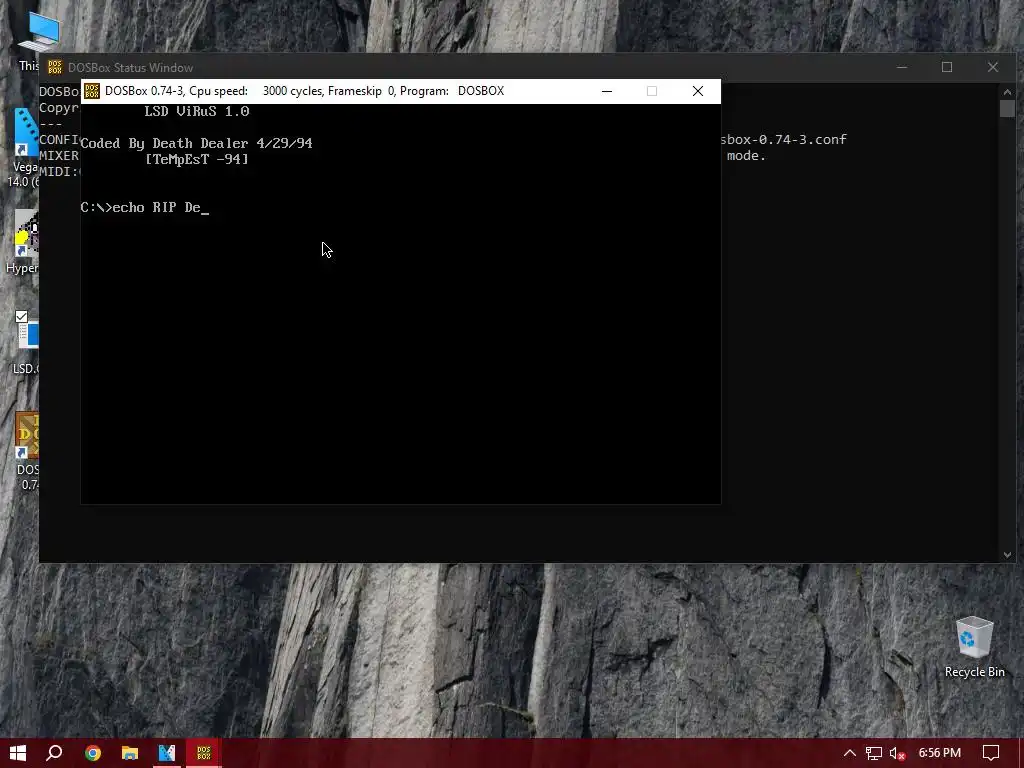Image resolution: width=1024 pixels, height=768 pixels.
Task: Click 'sbox-0.74-3.conf' text in Status Window
Action: pyautogui.click(x=784, y=139)
